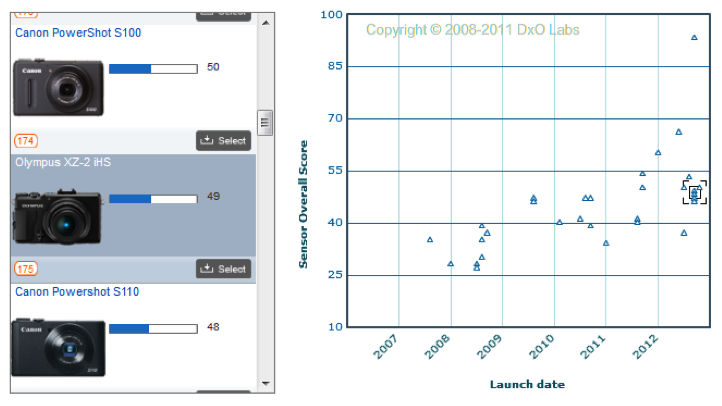Image resolution: width=722 pixels, height=406 pixels.
Task: Click the camera list scrollbar handle
Action: [x=265, y=123]
